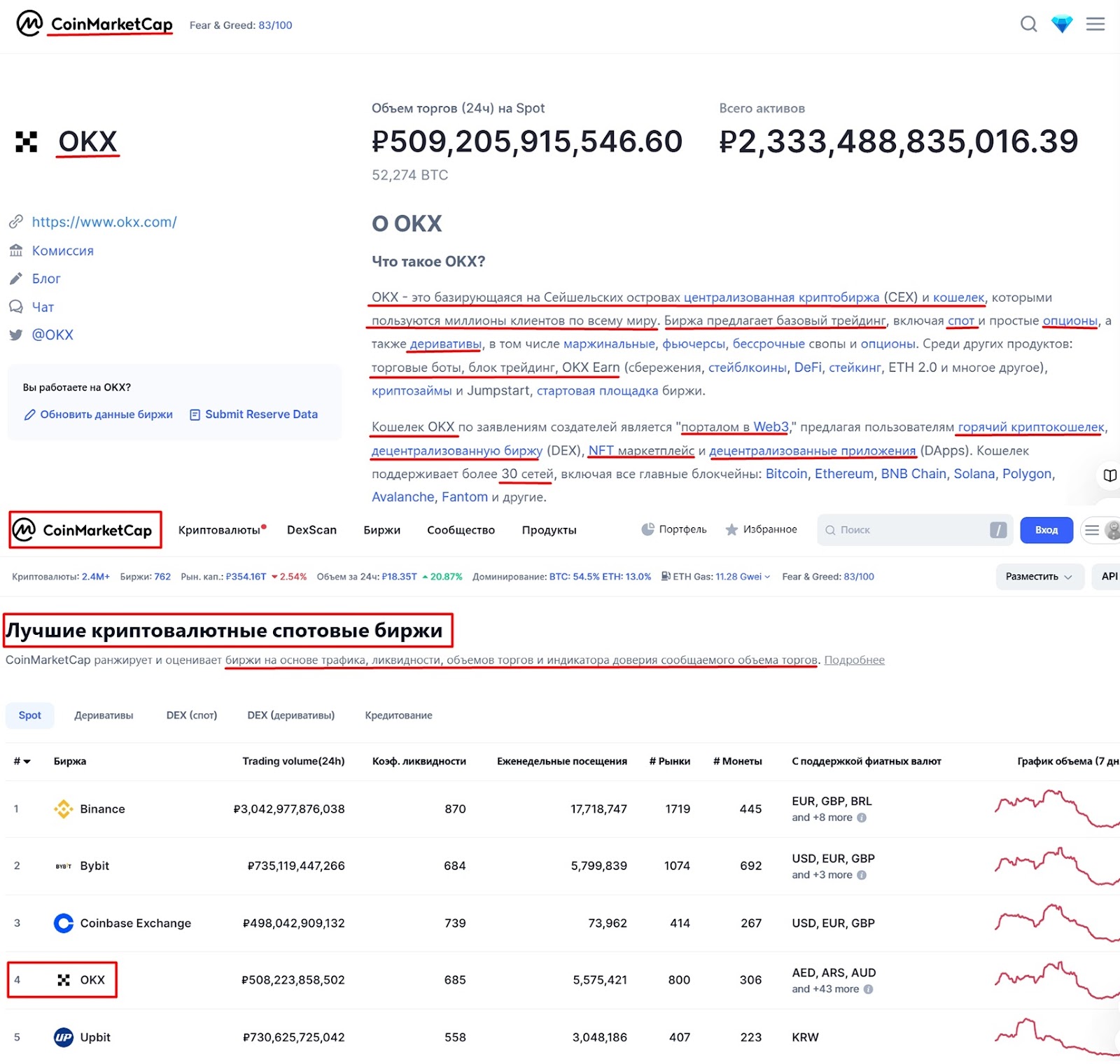Switch to the DEX (спот) tab

[x=192, y=715]
